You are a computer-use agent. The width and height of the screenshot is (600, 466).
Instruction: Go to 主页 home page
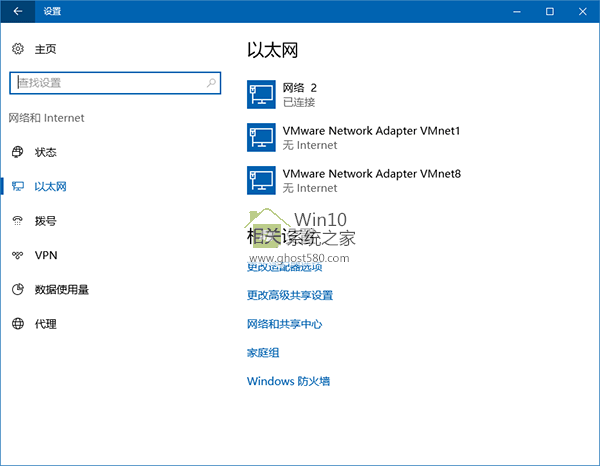pos(45,49)
